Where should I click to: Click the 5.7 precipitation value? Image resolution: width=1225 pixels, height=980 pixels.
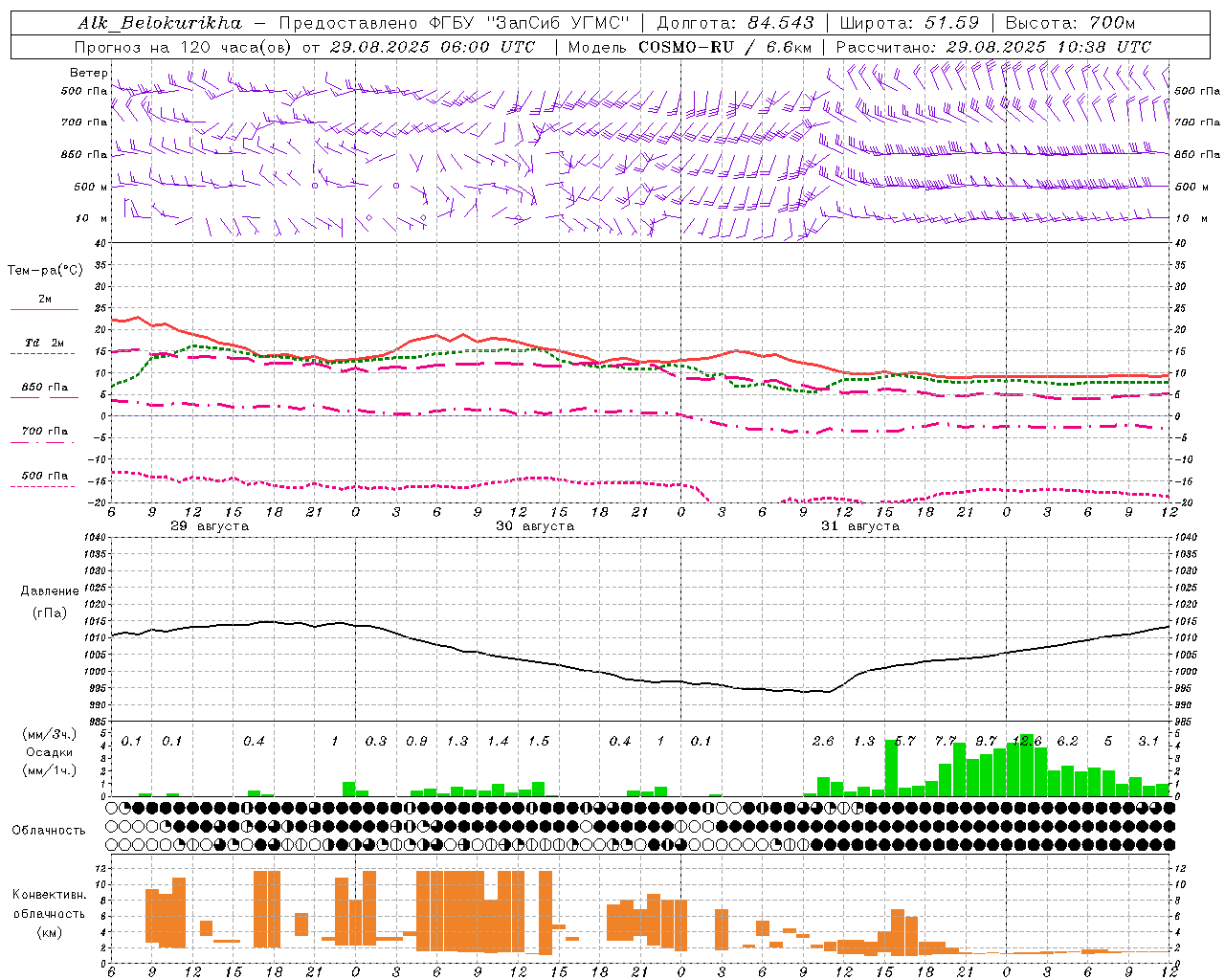(x=904, y=742)
